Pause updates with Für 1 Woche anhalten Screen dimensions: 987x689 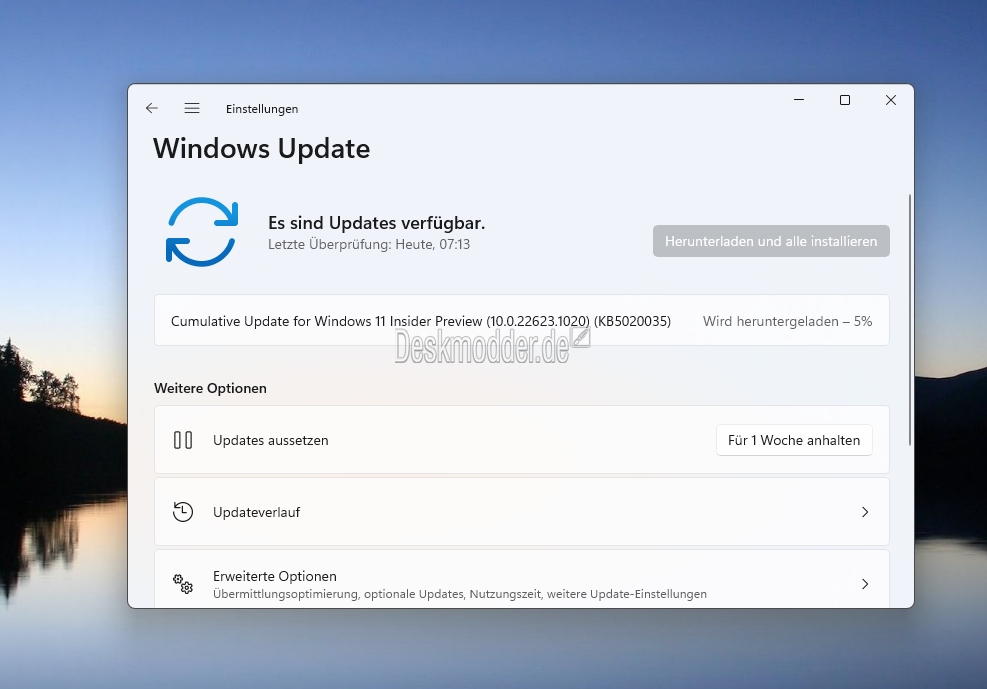794,440
